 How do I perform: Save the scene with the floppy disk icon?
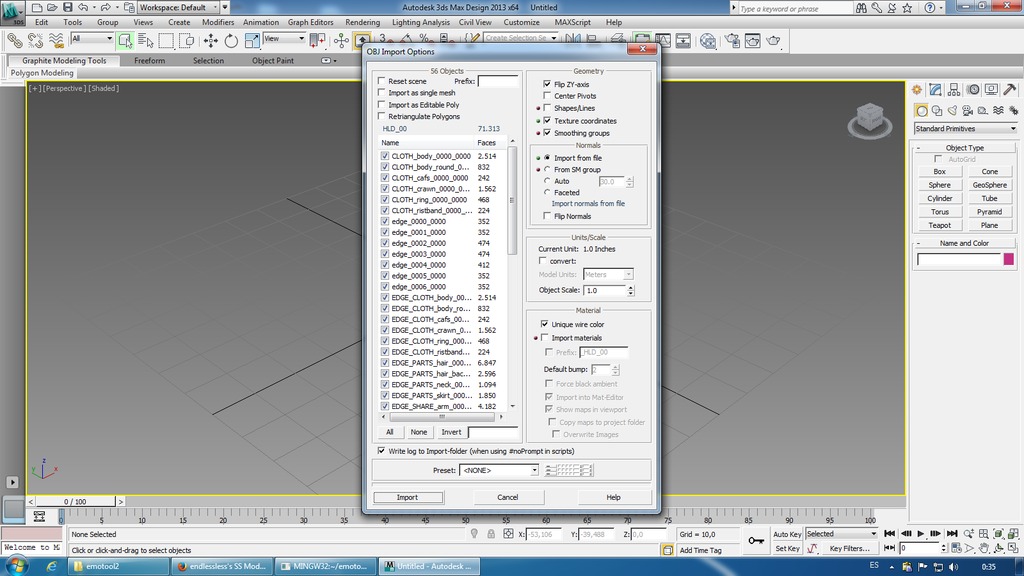(x=67, y=8)
